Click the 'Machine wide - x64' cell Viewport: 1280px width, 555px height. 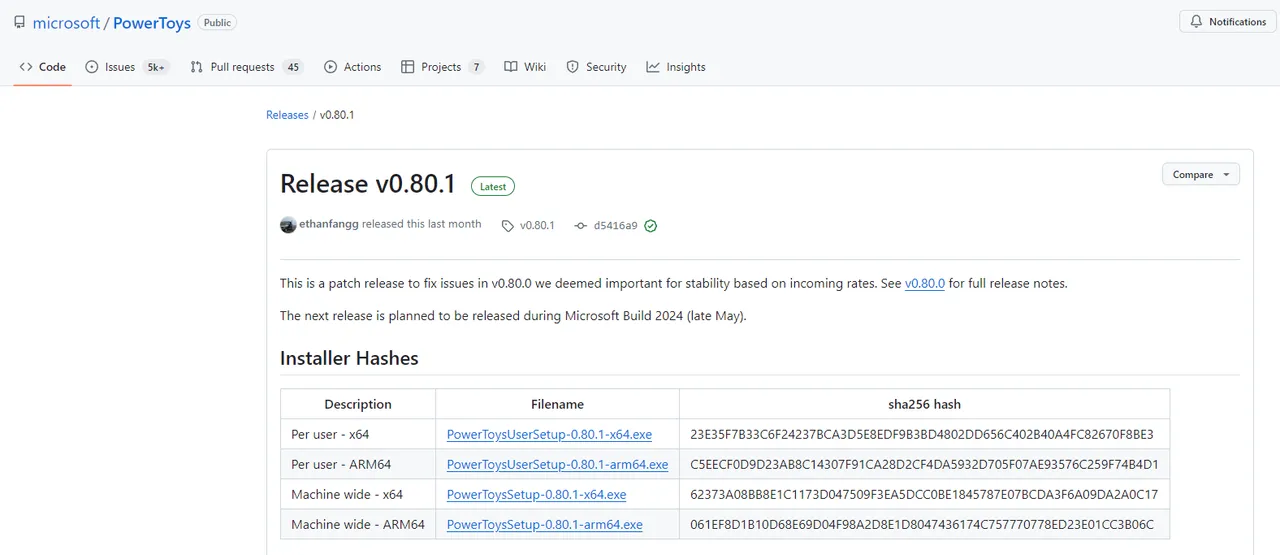(x=358, y=495)
